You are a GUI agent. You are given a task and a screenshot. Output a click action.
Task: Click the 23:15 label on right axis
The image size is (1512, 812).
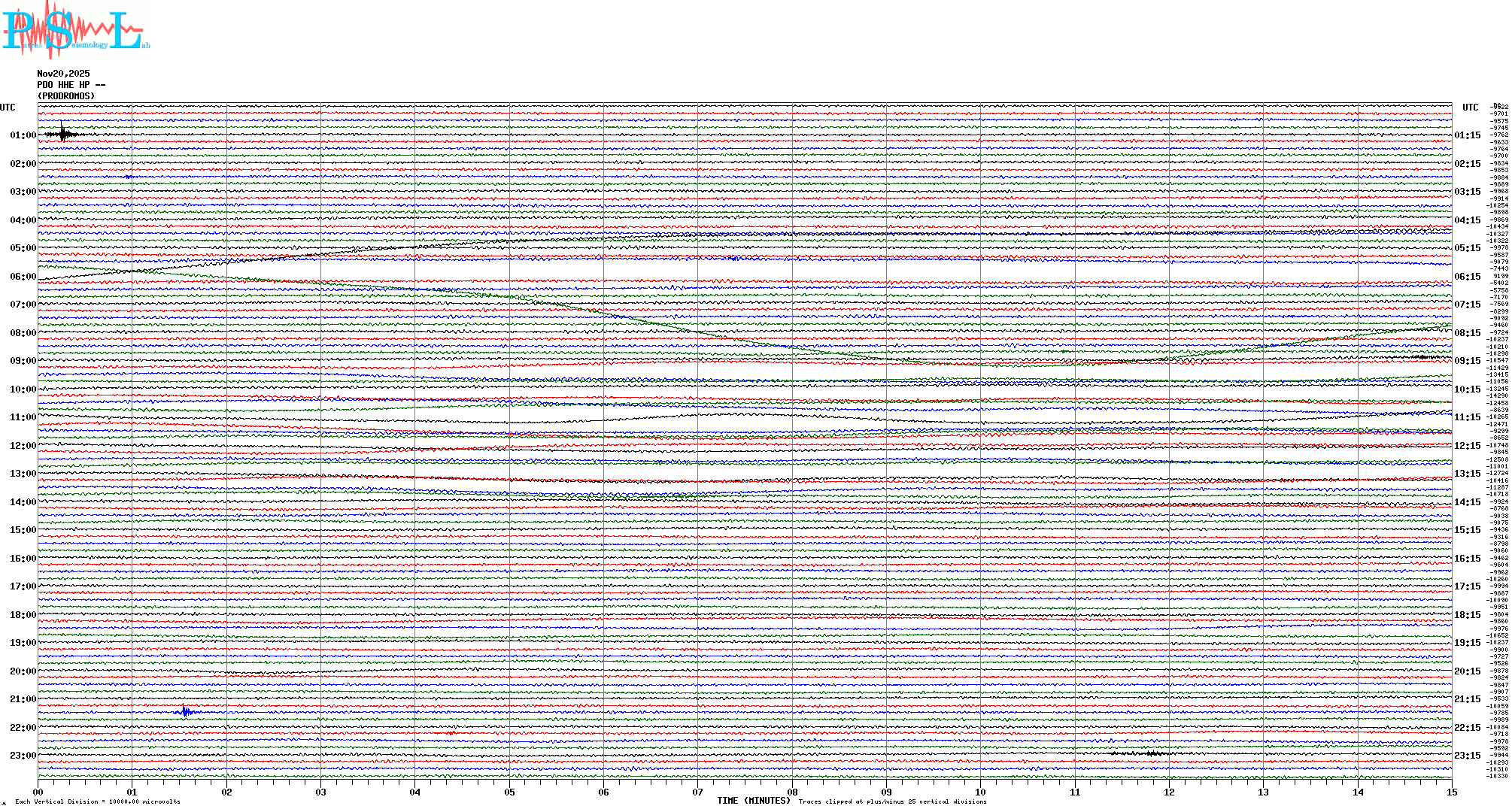click(1467, 756)
